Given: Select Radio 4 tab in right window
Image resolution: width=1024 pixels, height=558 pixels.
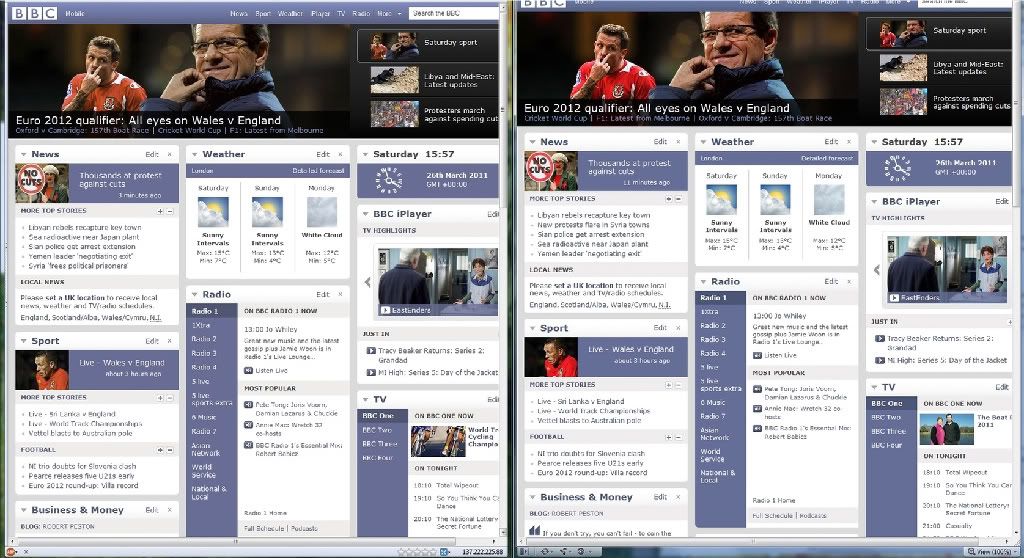Looking at the screenshot, I should 713,353.
